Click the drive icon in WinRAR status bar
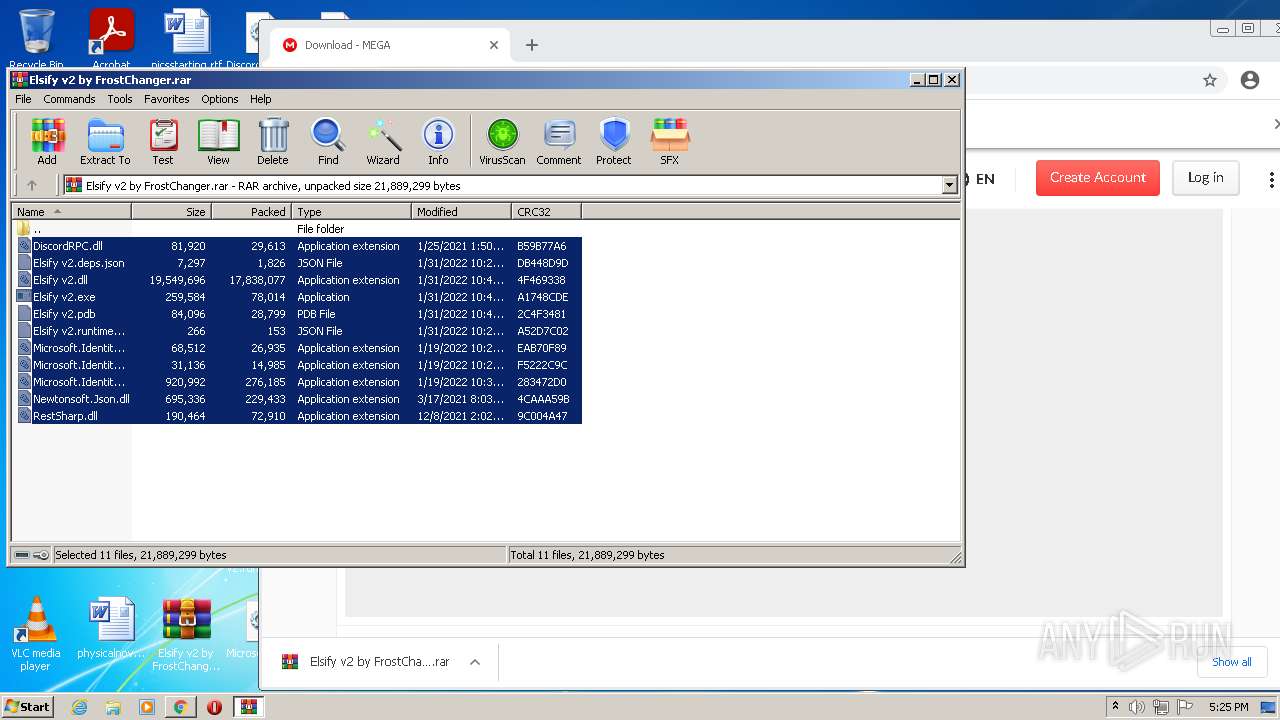 (22, 555)
